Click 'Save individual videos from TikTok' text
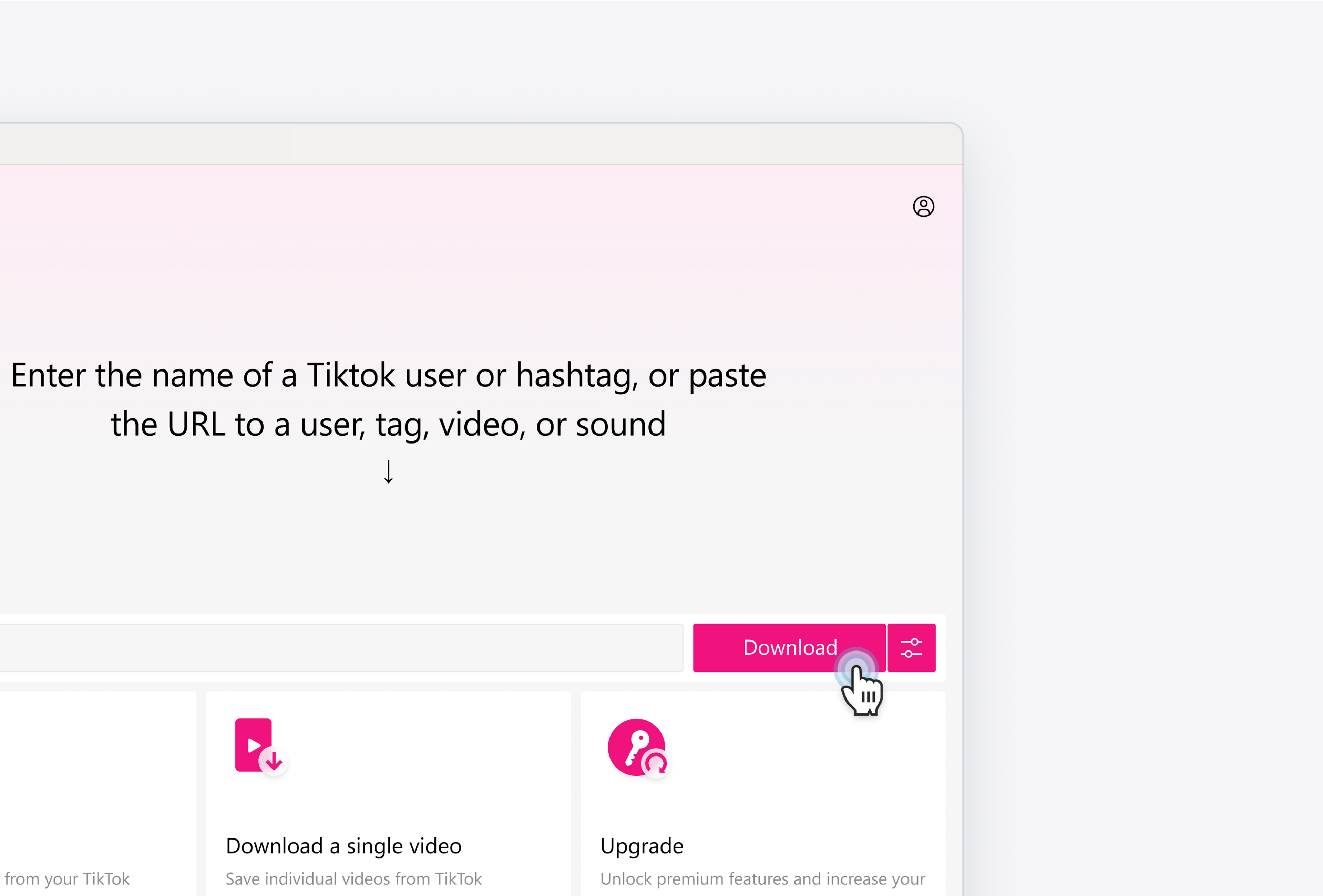 (353, 879)
